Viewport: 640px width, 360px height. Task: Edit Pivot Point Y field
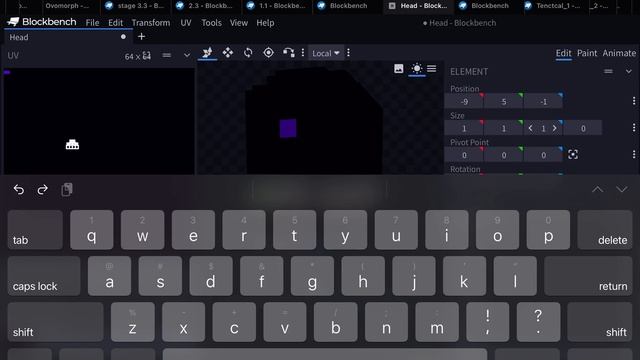point(504,156)
